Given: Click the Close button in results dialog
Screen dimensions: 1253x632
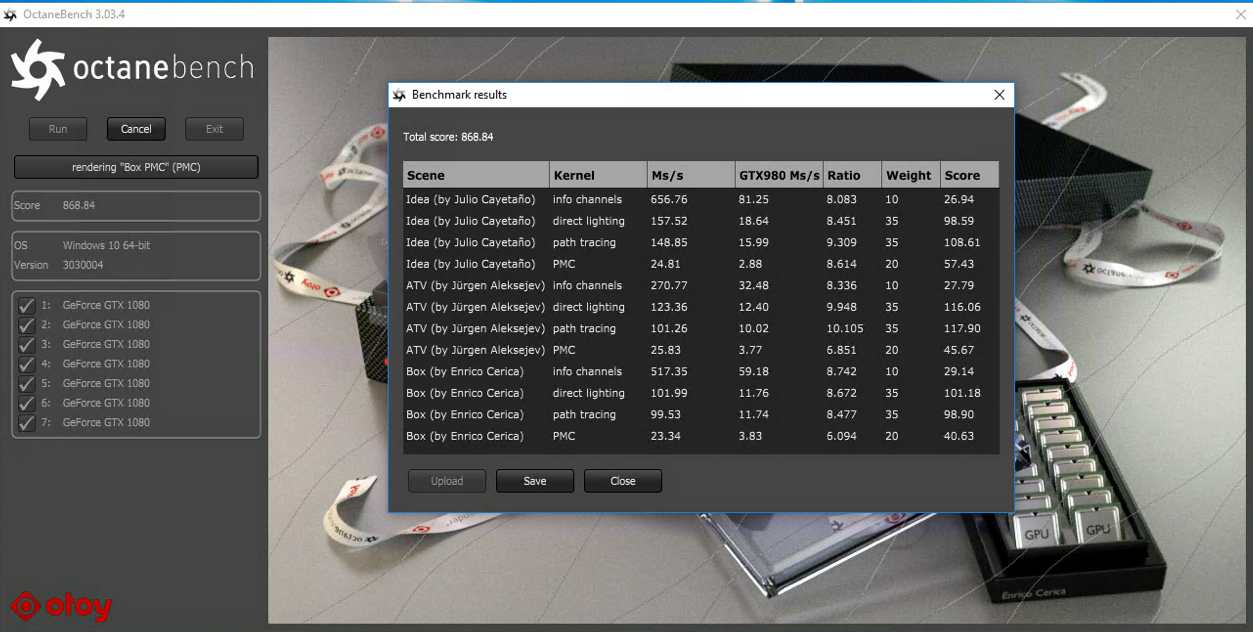Looking at the screenshot, I should click(x=623, y=481).
